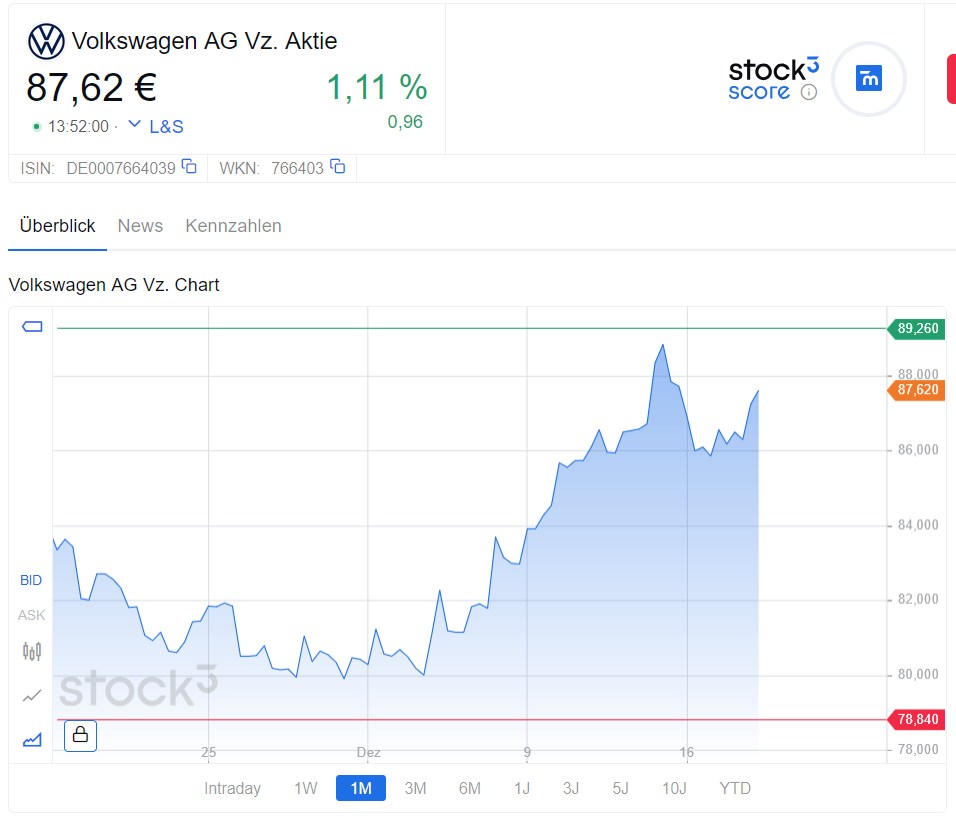This screenshot has height=832, width=956.
Task: Select BID price display
Action: pyautogui.click(x=31, y=580)
